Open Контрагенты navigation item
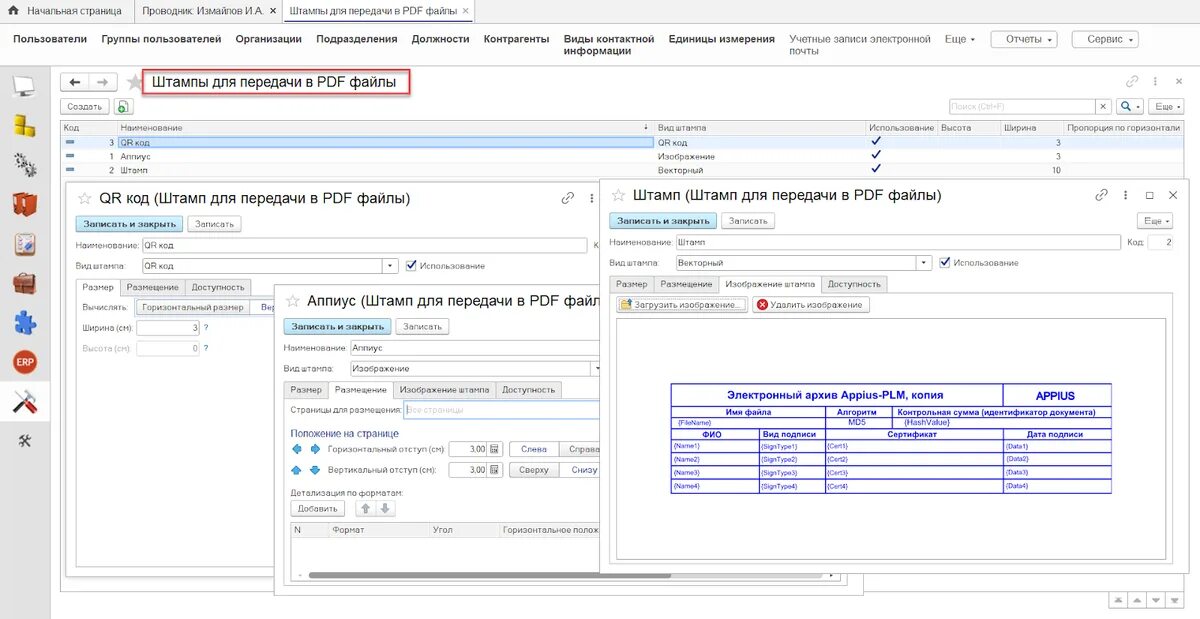Screen dimensions: 1200x619 pos(516,39)
